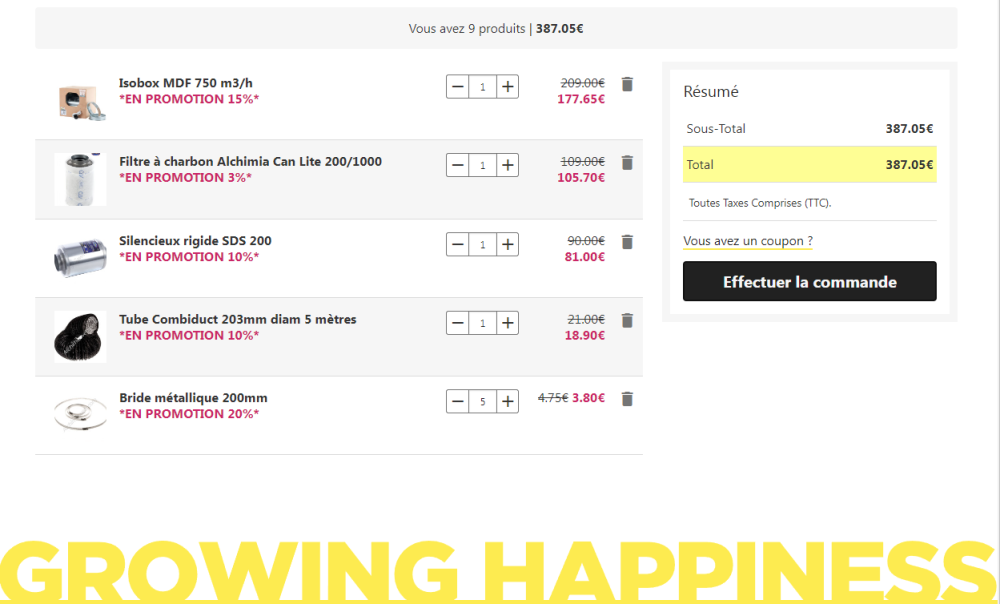
Task: Click 'Vous avez 9 produits' header text
Action: [x=467, y=29]
